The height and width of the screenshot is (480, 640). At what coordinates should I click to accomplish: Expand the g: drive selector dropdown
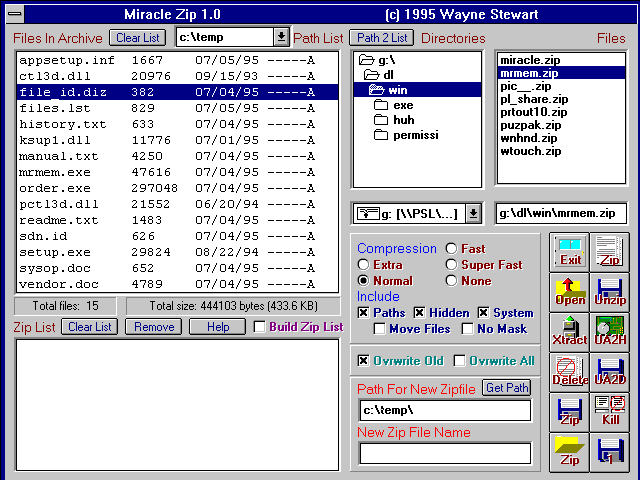coord(474,213)
